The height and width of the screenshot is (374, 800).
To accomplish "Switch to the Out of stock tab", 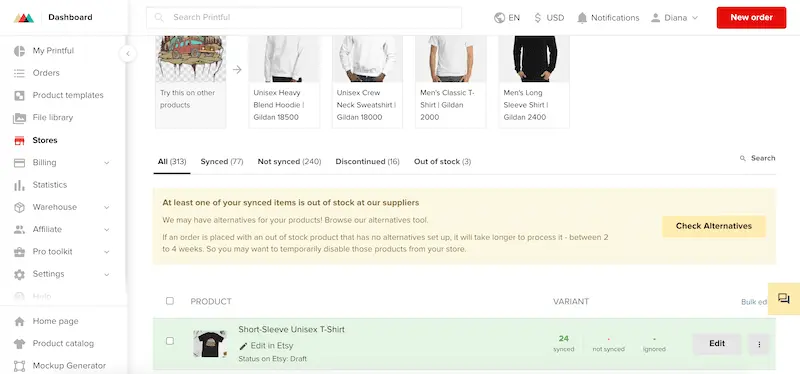I will pyautogui.click(x=442, y=161).
